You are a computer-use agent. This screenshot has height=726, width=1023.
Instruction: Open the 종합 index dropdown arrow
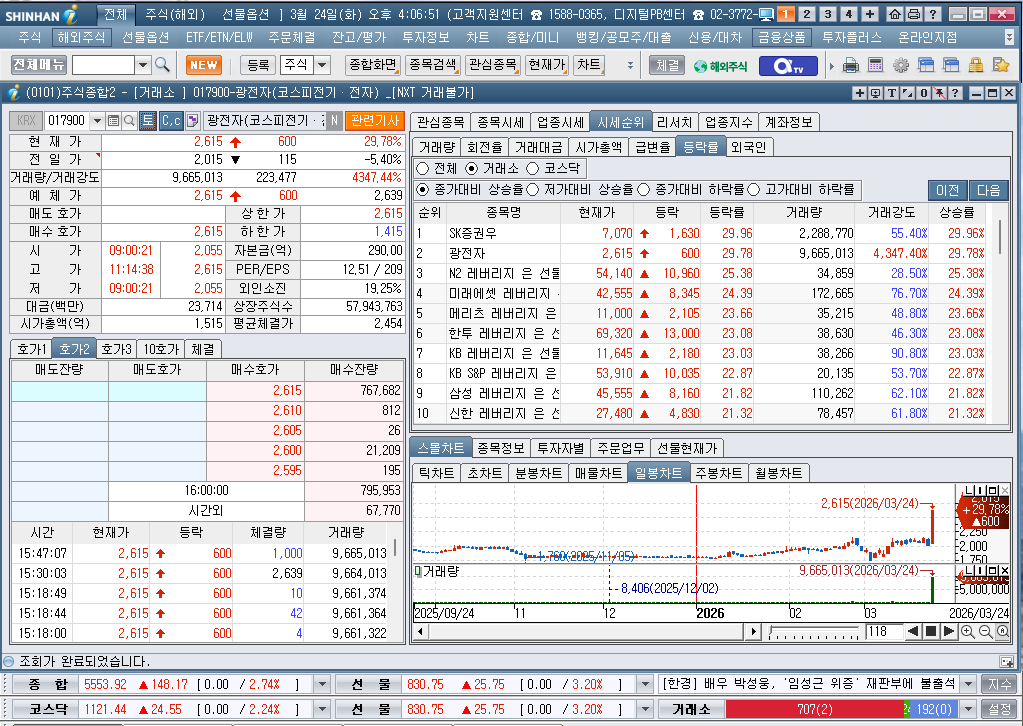tap(322, 684)
